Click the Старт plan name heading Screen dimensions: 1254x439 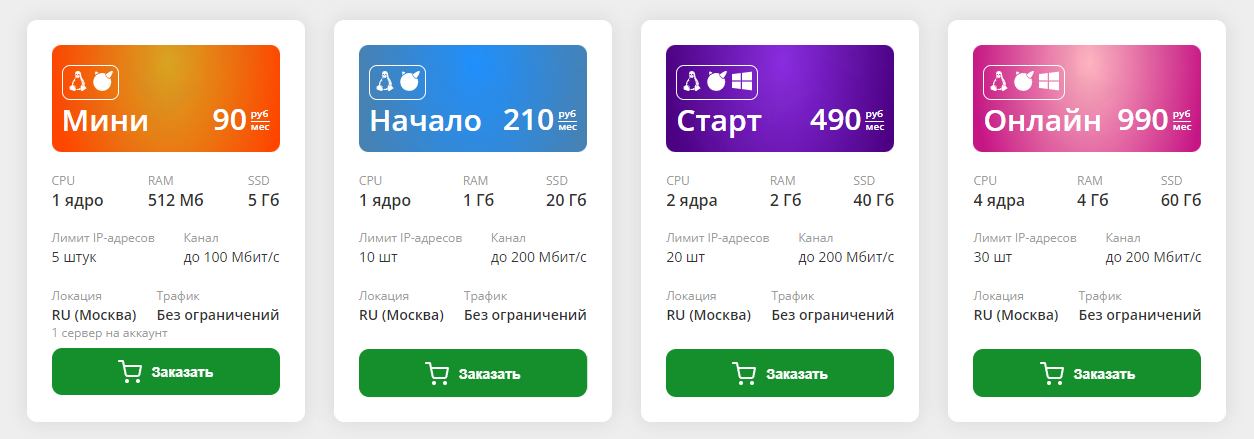(x=719, y=121)
